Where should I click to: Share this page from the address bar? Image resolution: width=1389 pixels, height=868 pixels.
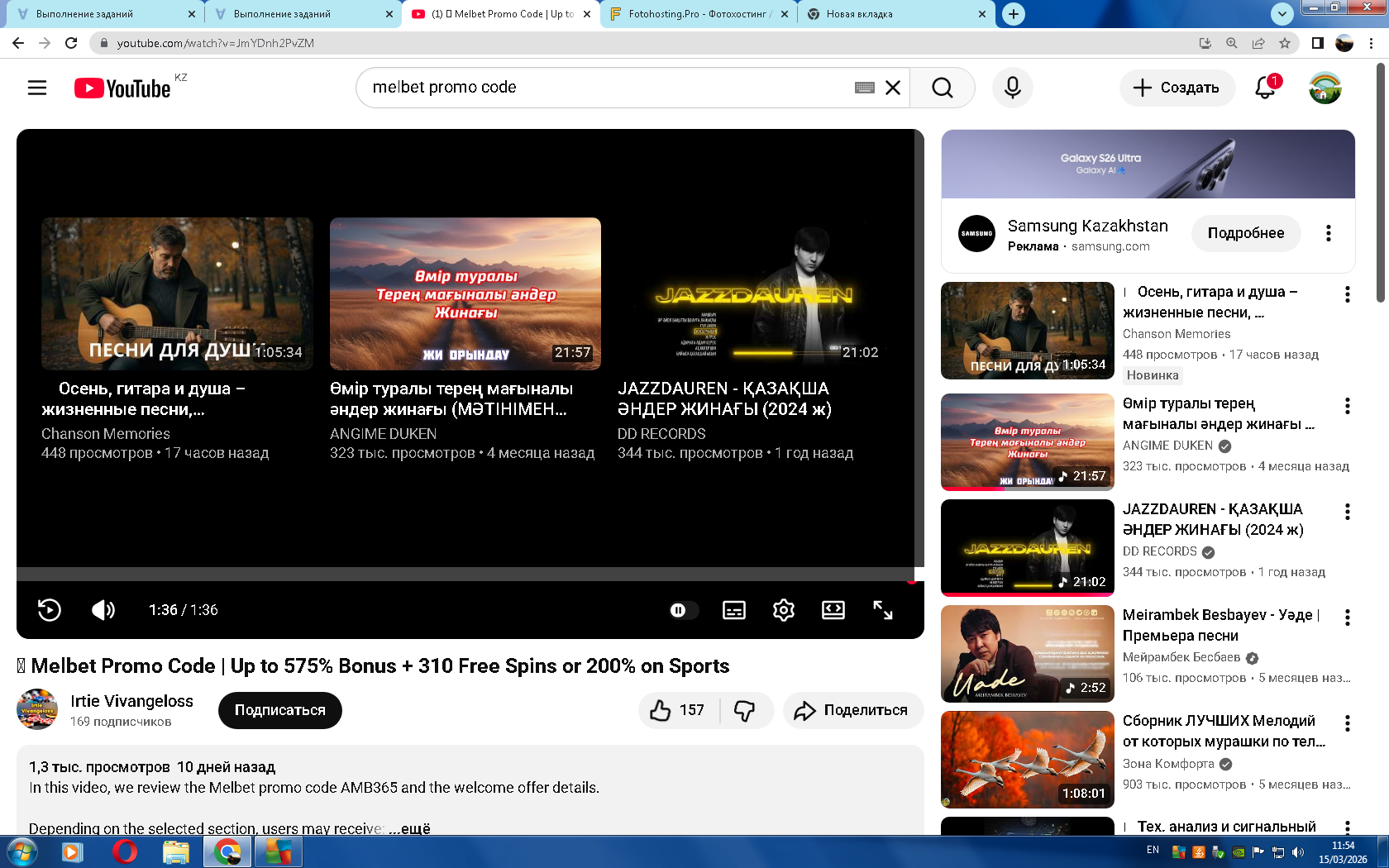click(x=1258, y=43)
